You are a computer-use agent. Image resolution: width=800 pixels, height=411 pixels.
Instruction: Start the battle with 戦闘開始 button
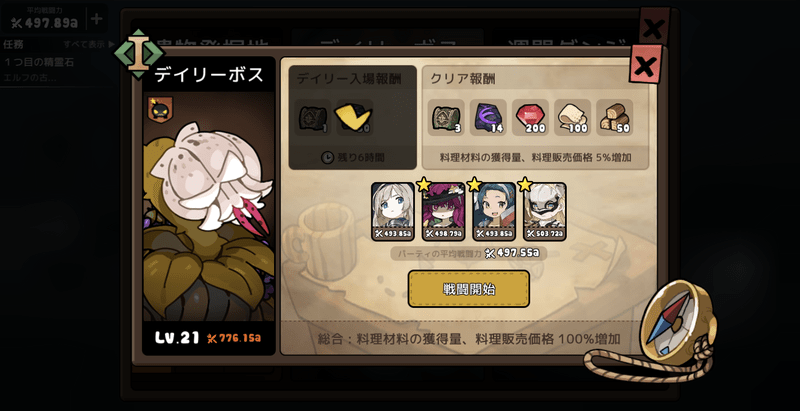(468, 289)
